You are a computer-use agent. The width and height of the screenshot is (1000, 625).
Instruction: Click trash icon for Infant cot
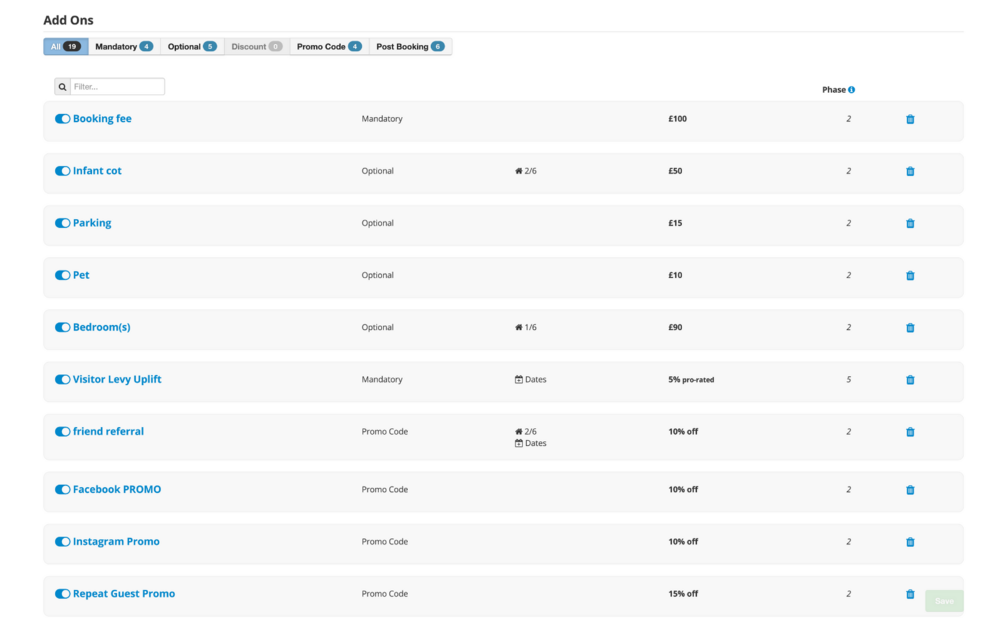[910, 171]
